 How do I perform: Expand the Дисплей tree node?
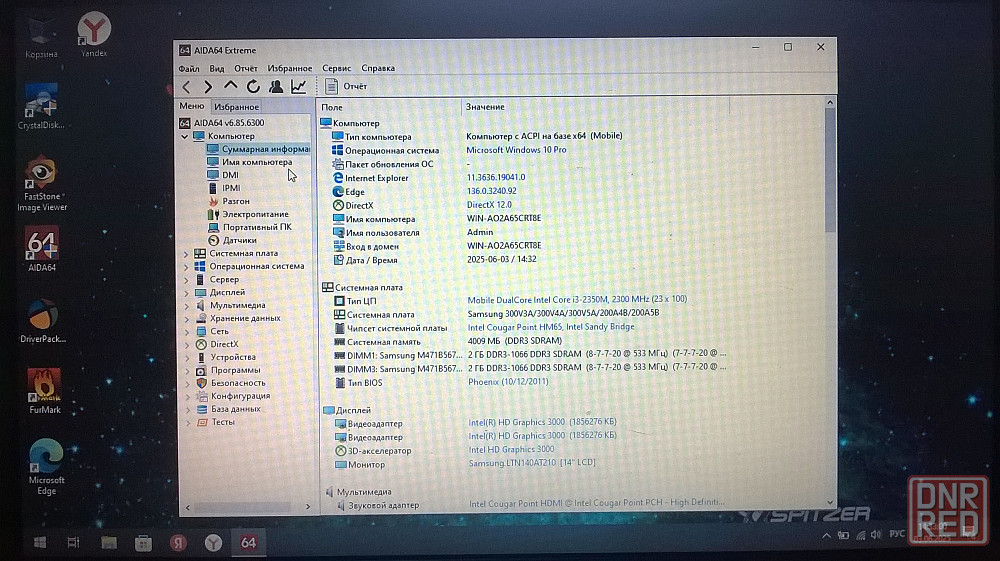click(x=187, y=293)
